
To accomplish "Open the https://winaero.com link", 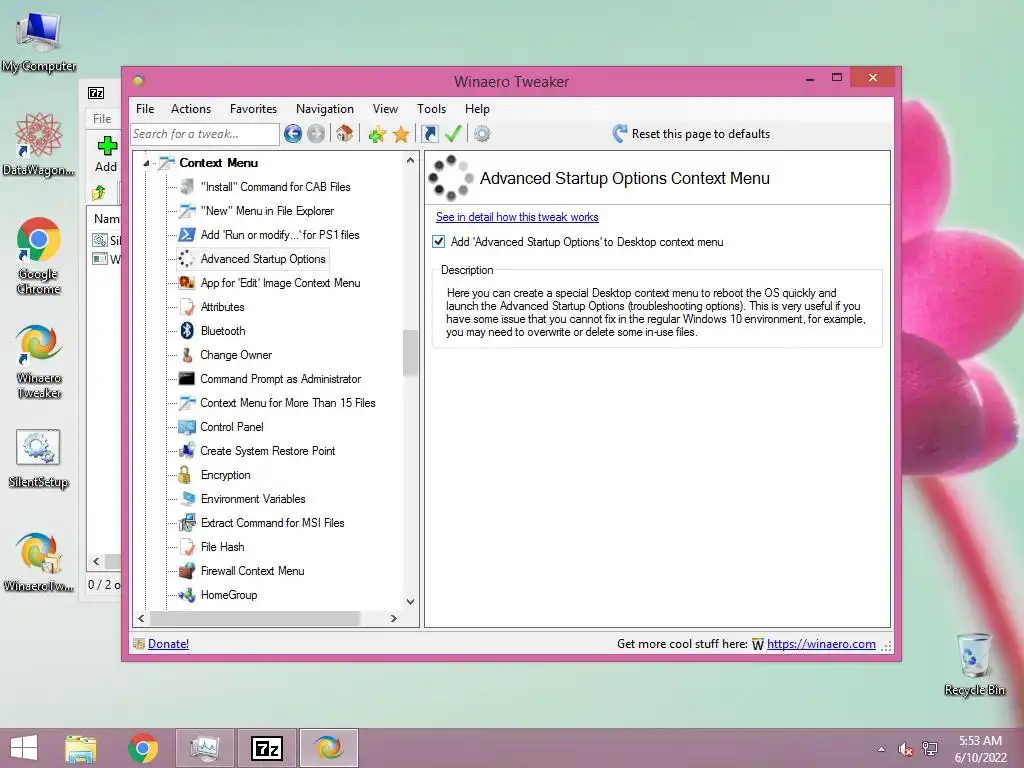I will click(821, 644).
